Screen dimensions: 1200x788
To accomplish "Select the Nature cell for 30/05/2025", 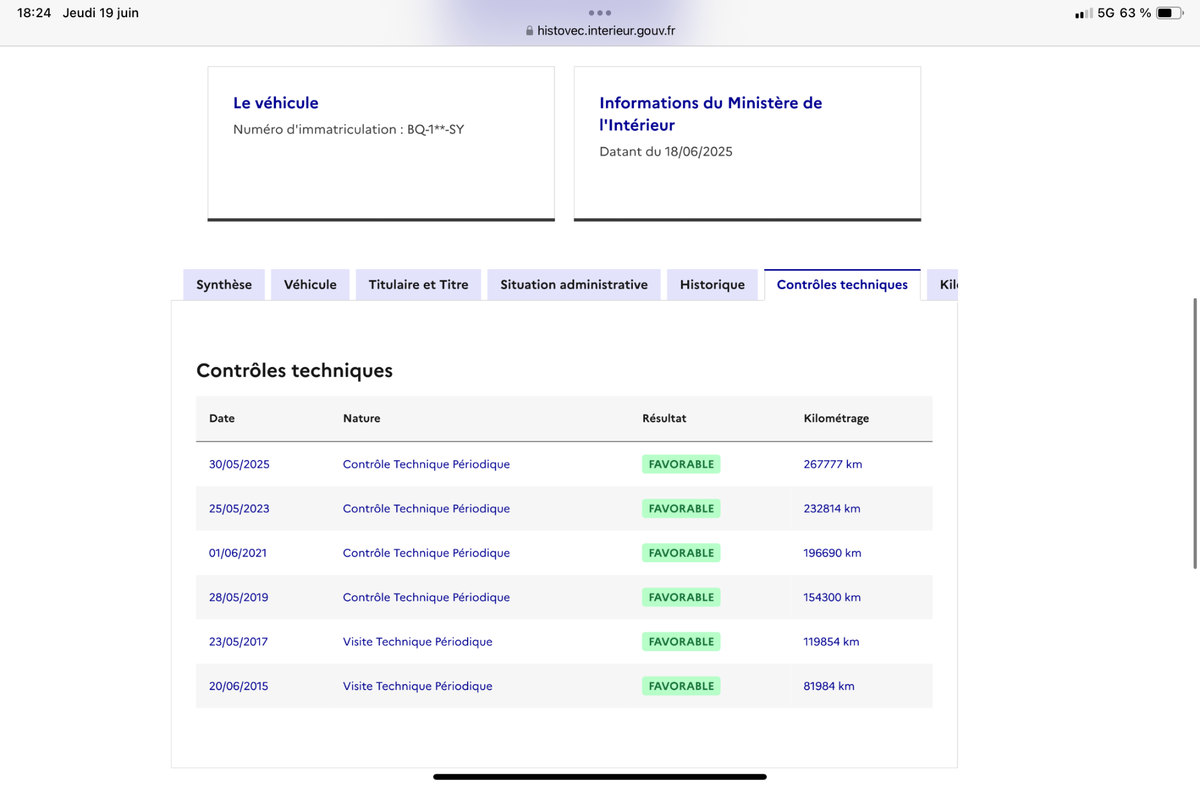I will [x=426, y=464].
